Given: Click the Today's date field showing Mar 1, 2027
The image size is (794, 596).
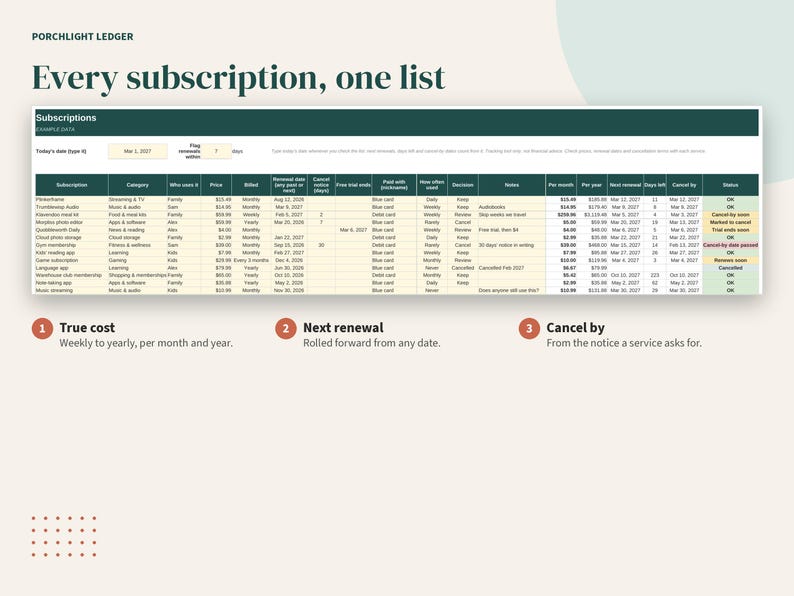Looking at the screenshot, I should 138,151.
